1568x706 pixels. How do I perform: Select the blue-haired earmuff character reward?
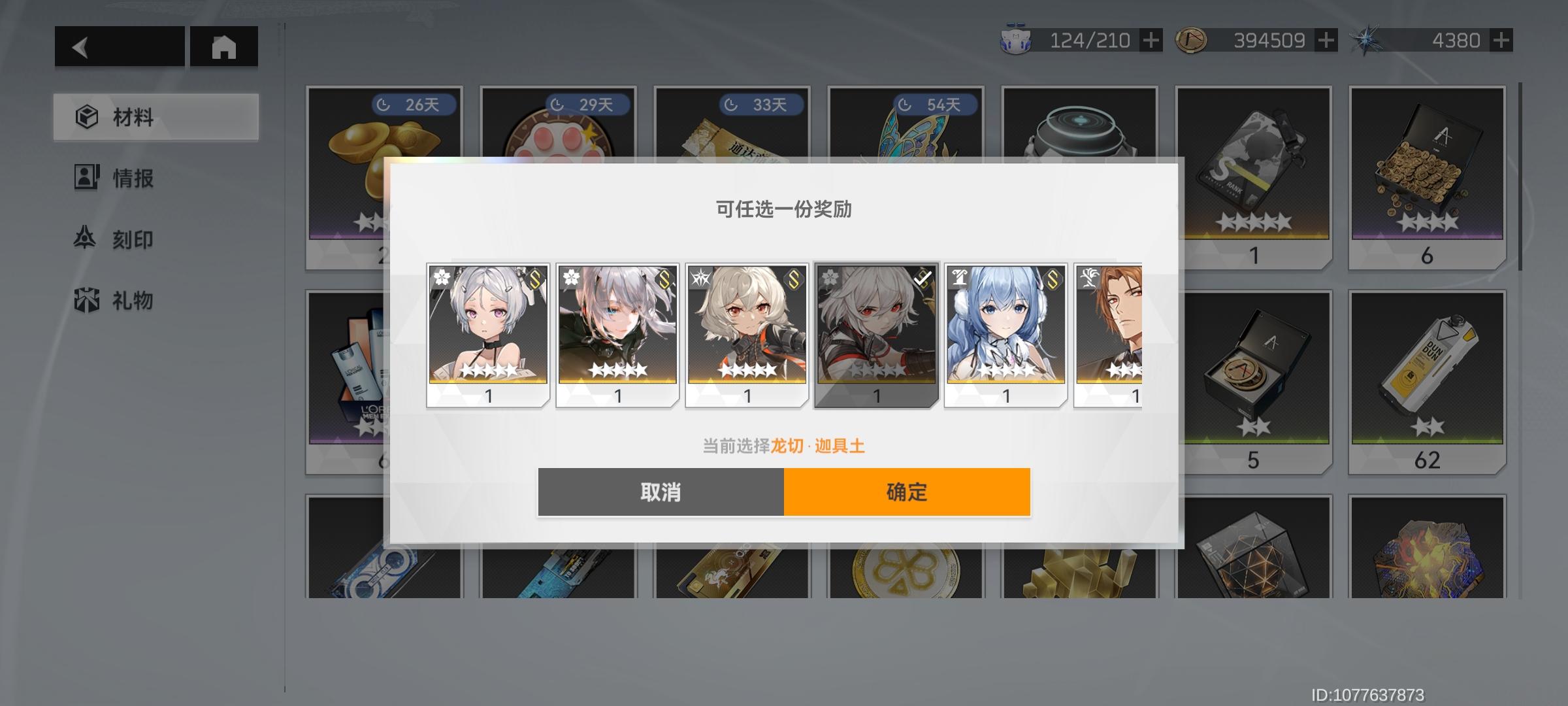[x=1005, y=335]
